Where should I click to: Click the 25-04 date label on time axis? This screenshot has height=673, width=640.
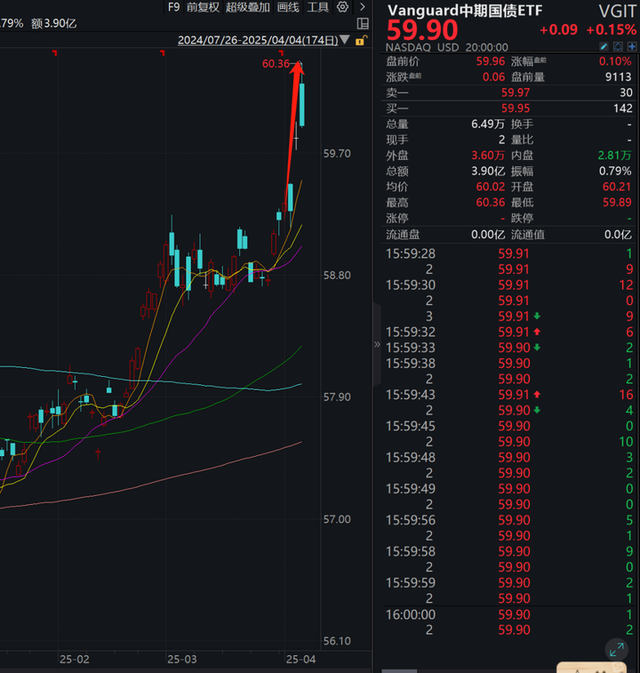pos(300,659)
